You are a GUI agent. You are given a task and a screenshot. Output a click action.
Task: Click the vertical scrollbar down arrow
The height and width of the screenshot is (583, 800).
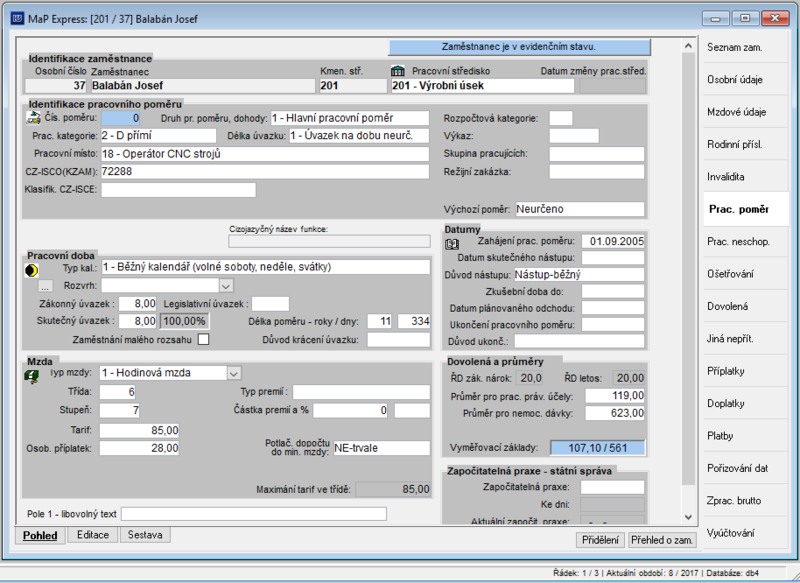pos(688,517)
